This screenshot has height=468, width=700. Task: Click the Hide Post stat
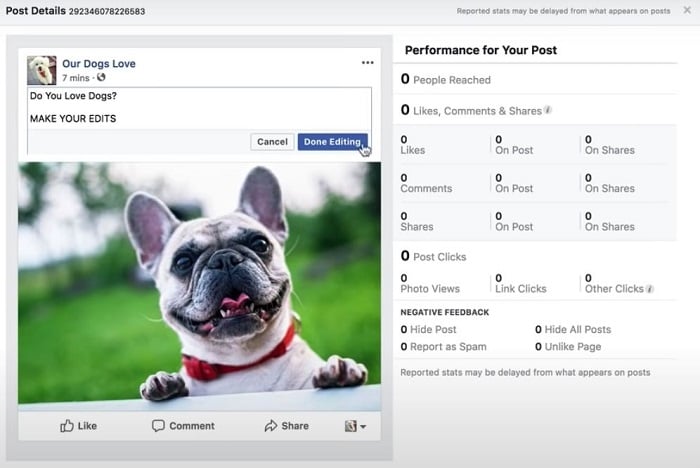pyautogui.click(x=429, y=330)
